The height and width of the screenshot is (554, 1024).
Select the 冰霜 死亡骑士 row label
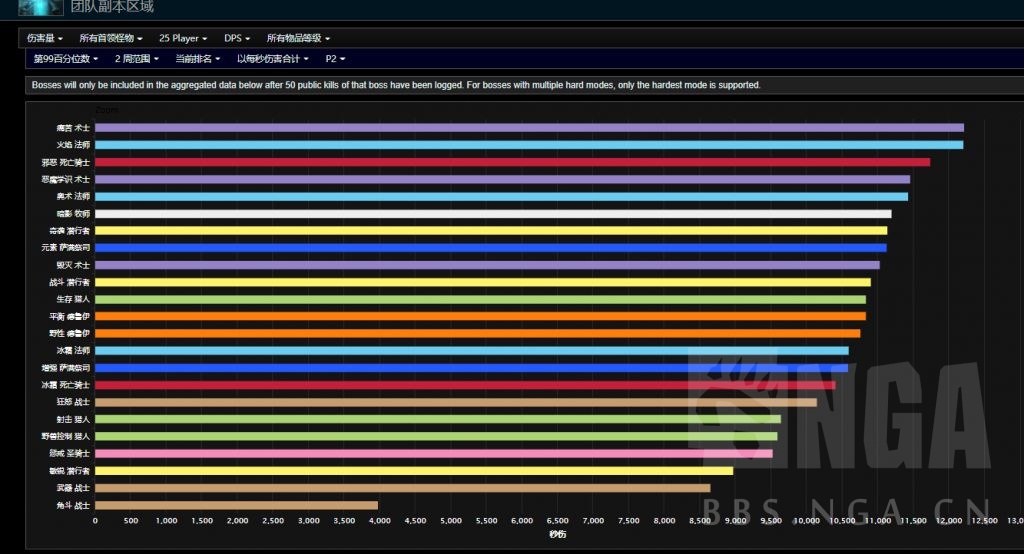(66, 385)
